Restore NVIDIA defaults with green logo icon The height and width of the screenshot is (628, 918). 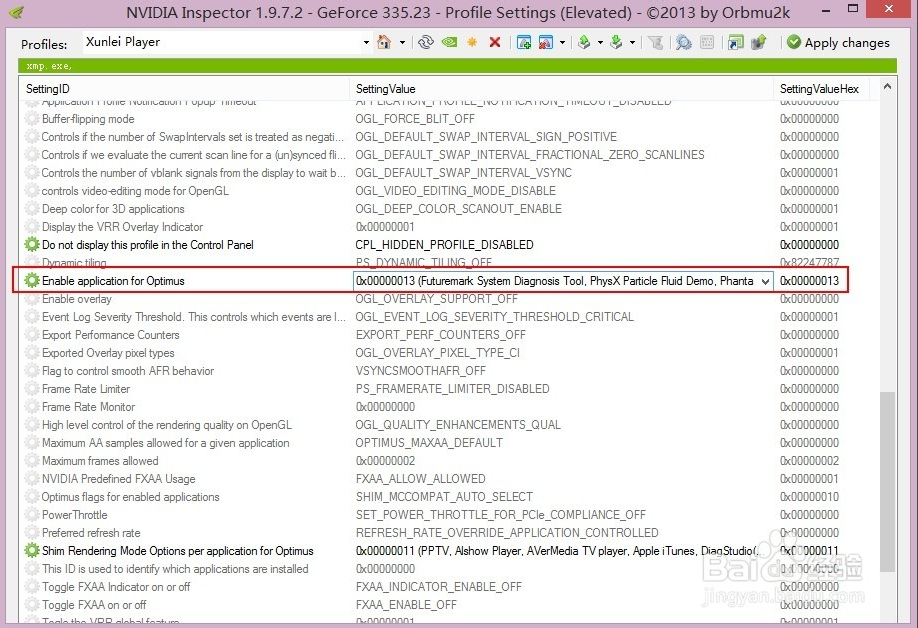pyautogui.click(x=449, y=42)
